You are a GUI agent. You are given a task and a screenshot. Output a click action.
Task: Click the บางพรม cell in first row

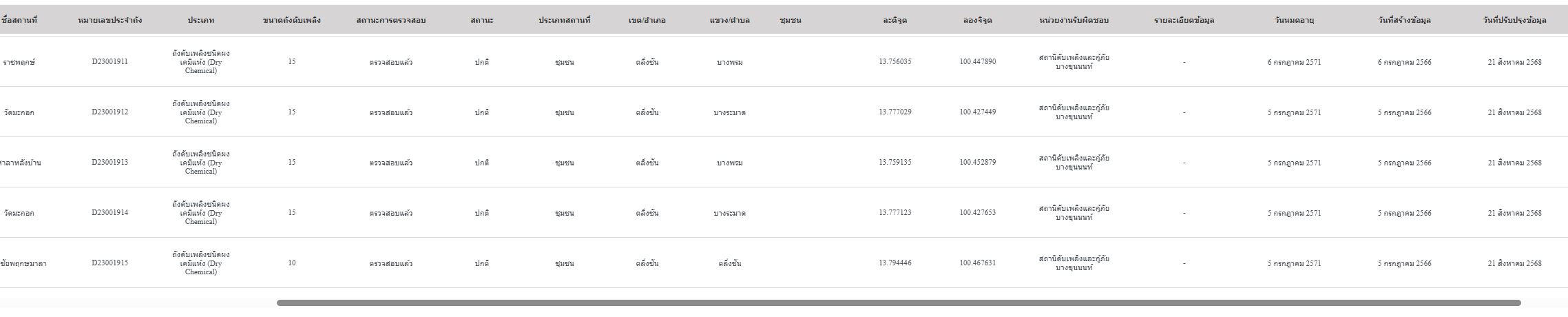[730, 62]
